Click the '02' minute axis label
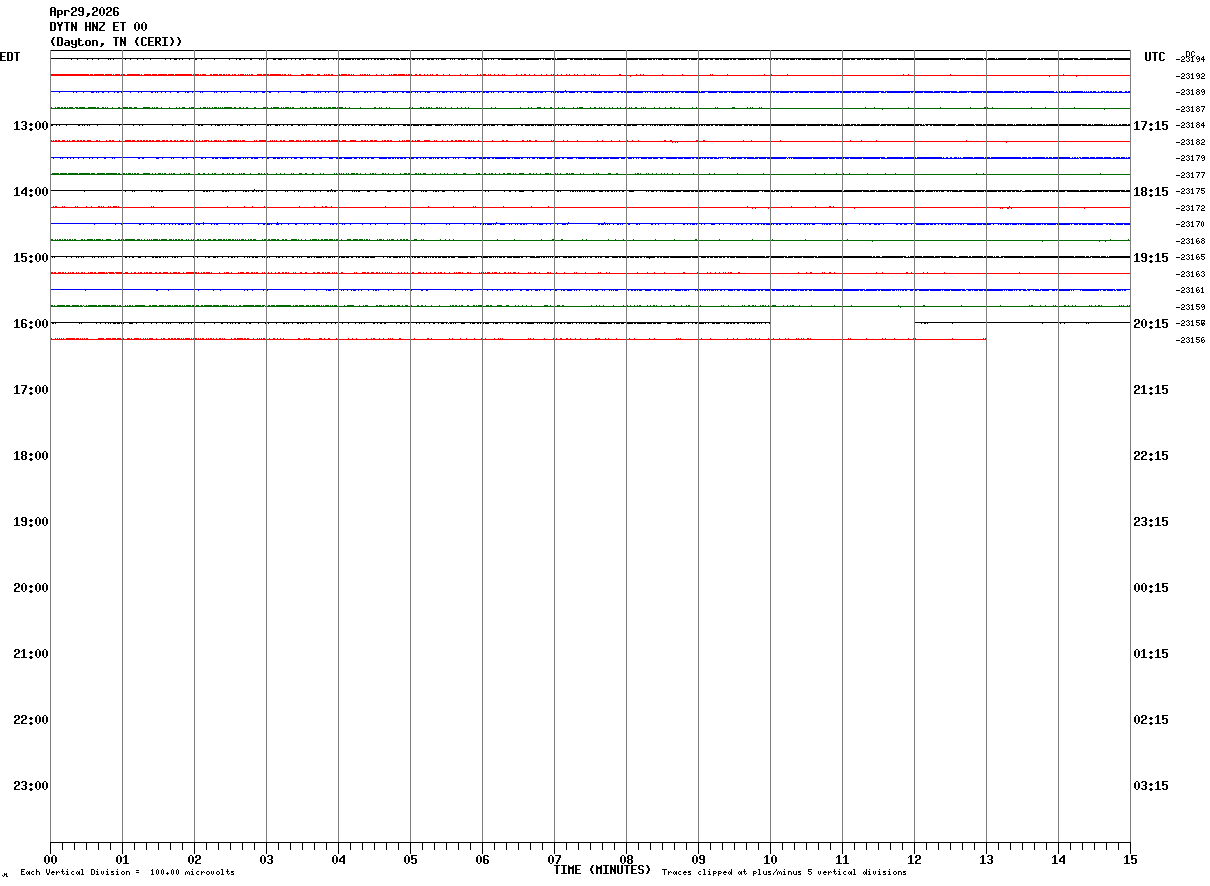1210x886 pixels. tap(194, 859)
